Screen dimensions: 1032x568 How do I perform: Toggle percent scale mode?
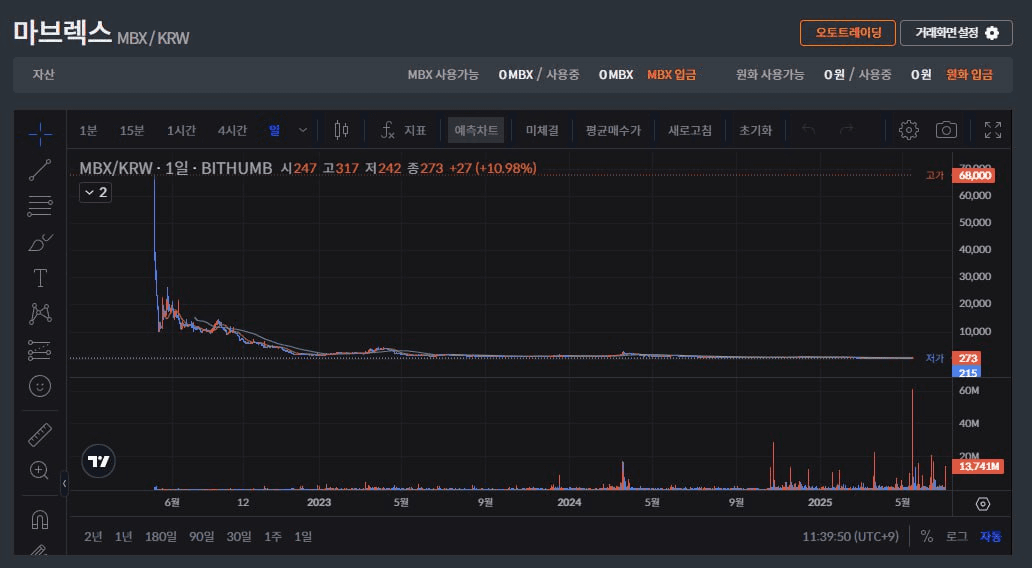tap(927, 536)
